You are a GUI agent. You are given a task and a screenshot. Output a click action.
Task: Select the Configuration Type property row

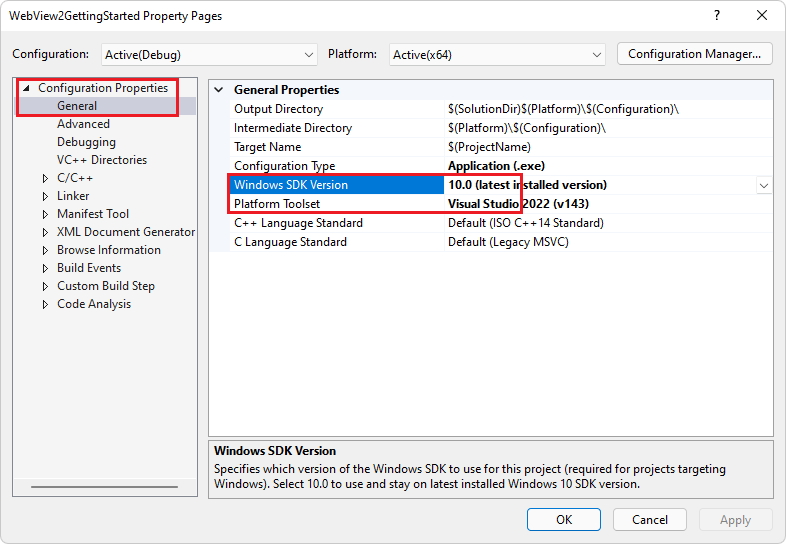[x=501, y=166]
